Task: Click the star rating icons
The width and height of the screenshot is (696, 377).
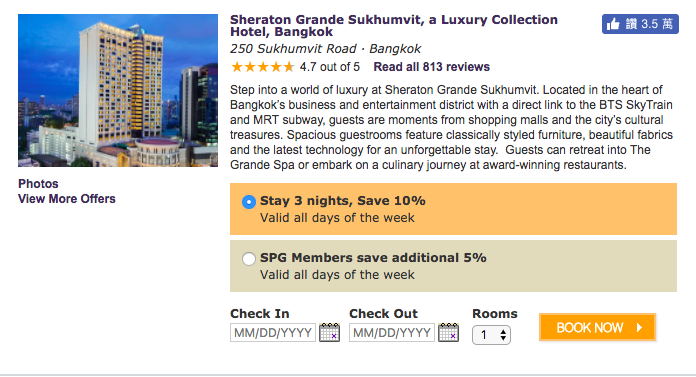Action: [x=262, y=67]
